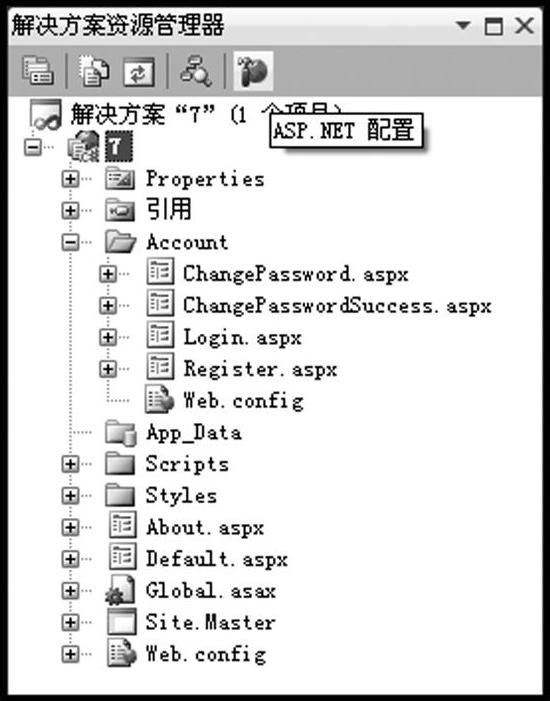Click the Properties toolbar icon
The height and width of the screenshot is (701, 550).
pos(38,70)
